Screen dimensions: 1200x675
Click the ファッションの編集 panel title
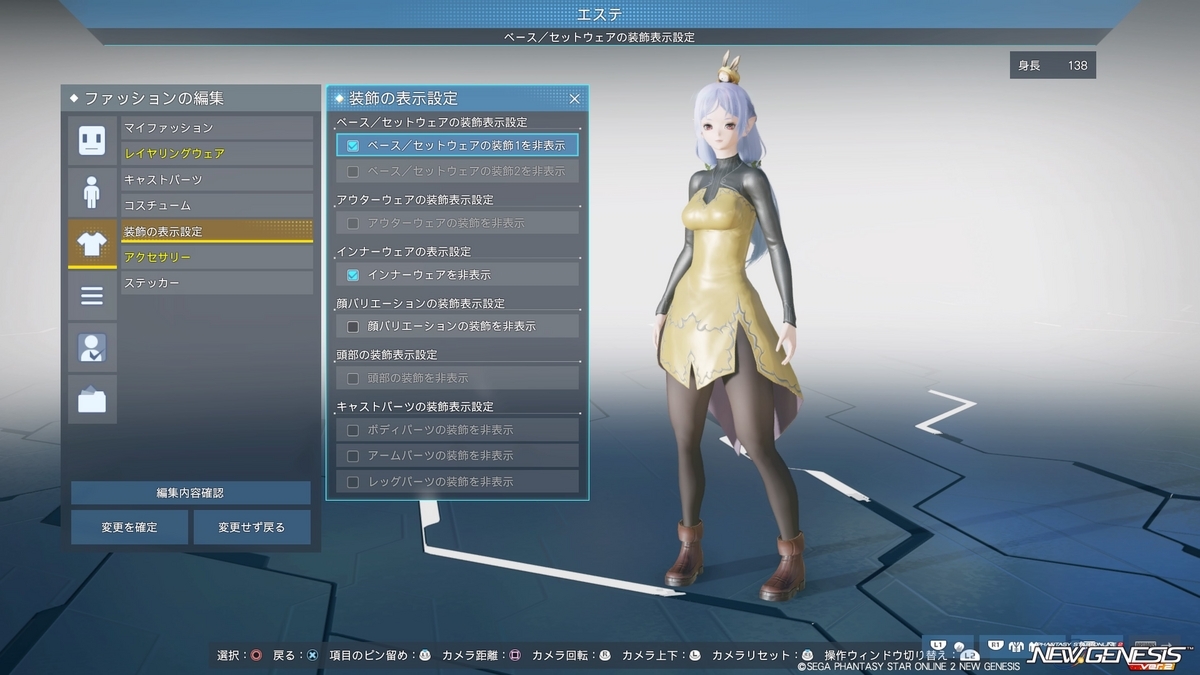(154, 98)
